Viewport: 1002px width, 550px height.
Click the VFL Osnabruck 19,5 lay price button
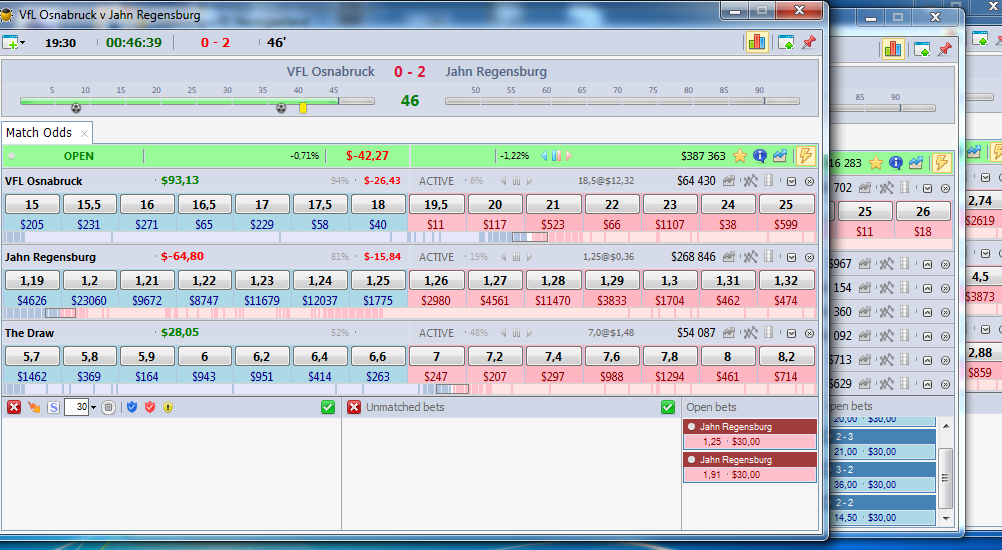[x=436, y=204]
